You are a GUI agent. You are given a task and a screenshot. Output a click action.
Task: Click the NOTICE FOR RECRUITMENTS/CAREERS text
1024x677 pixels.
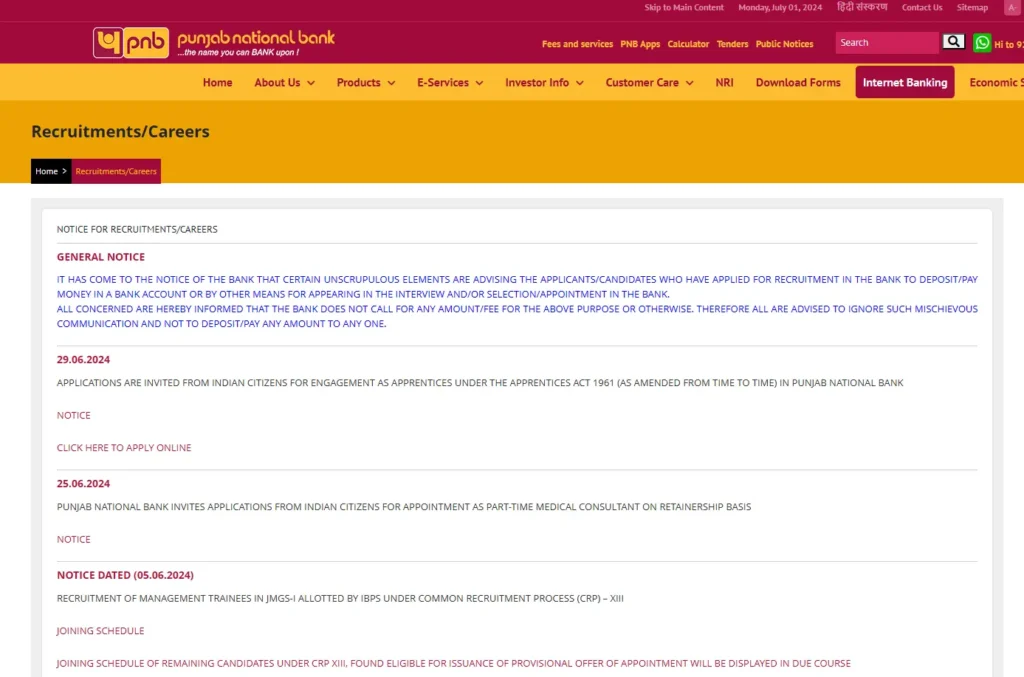click(x=136, y=229)
